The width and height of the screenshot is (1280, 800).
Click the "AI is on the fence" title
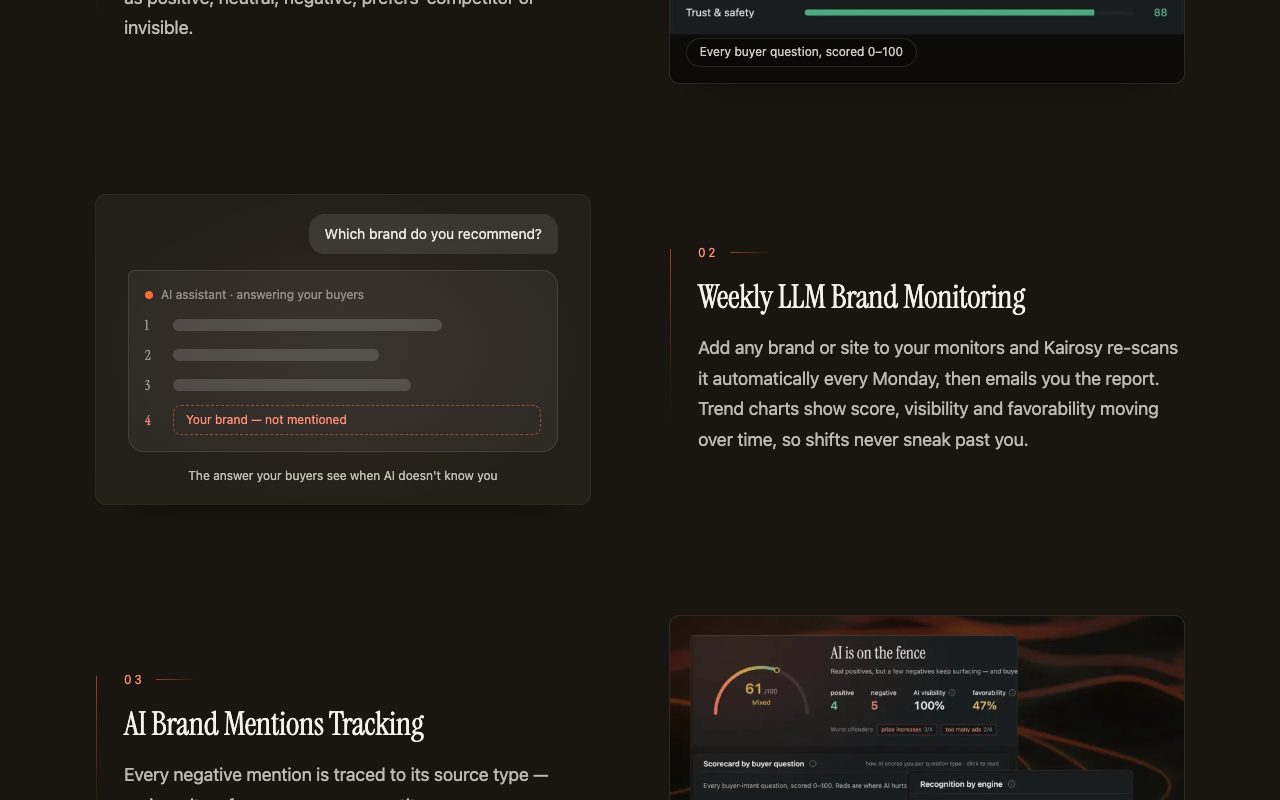pyautogui.click(x=878, y=653)
